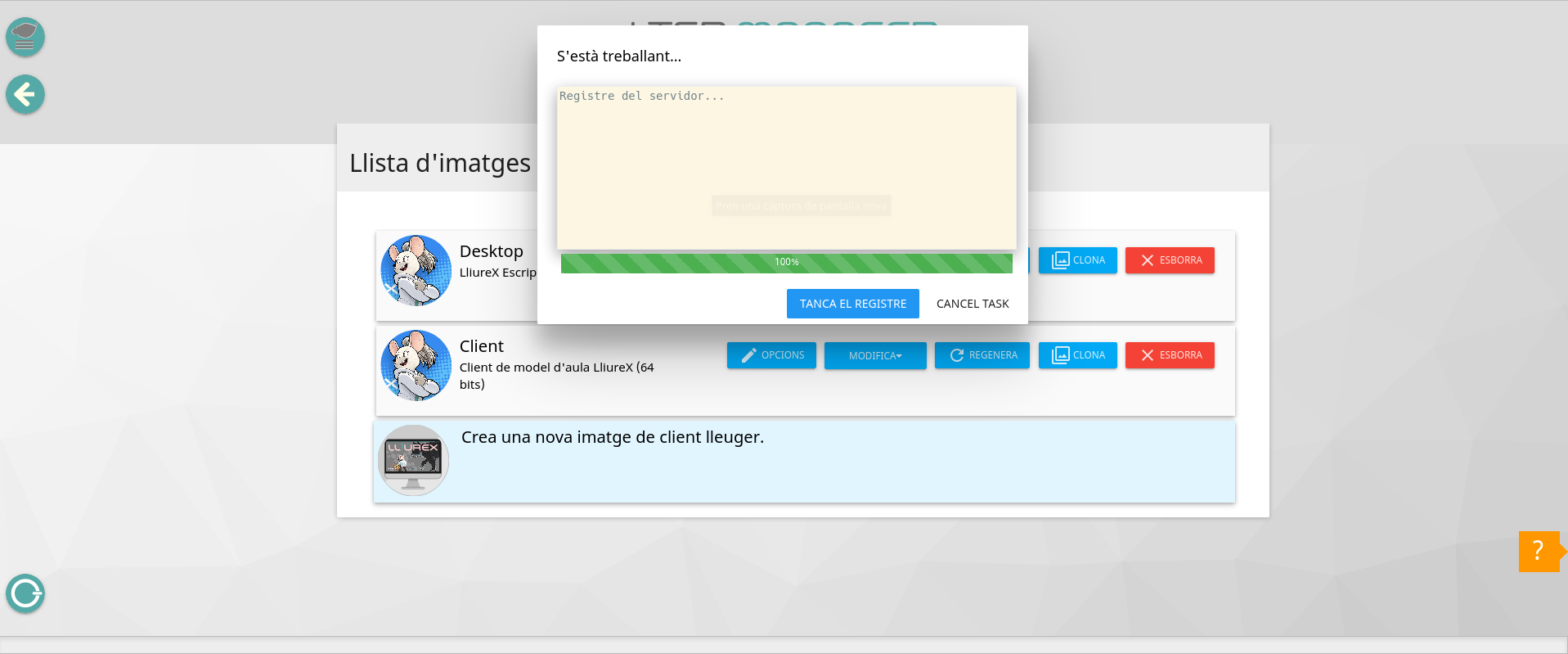Open the orange question mark help
The image size is (1568, 654).
coord(1538,551)
